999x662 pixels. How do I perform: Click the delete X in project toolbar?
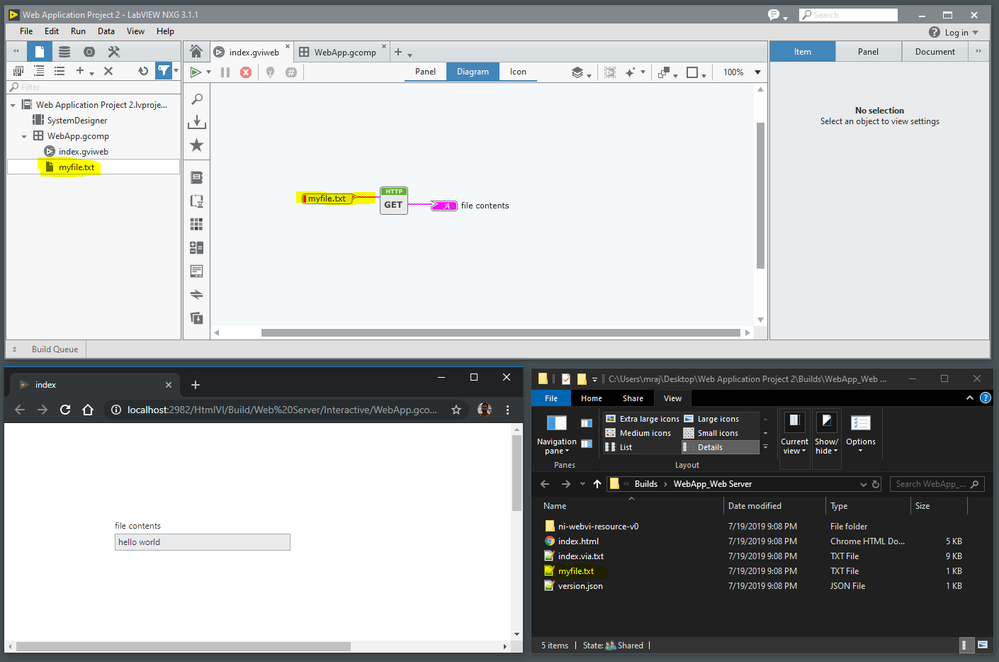coord(108,71)
